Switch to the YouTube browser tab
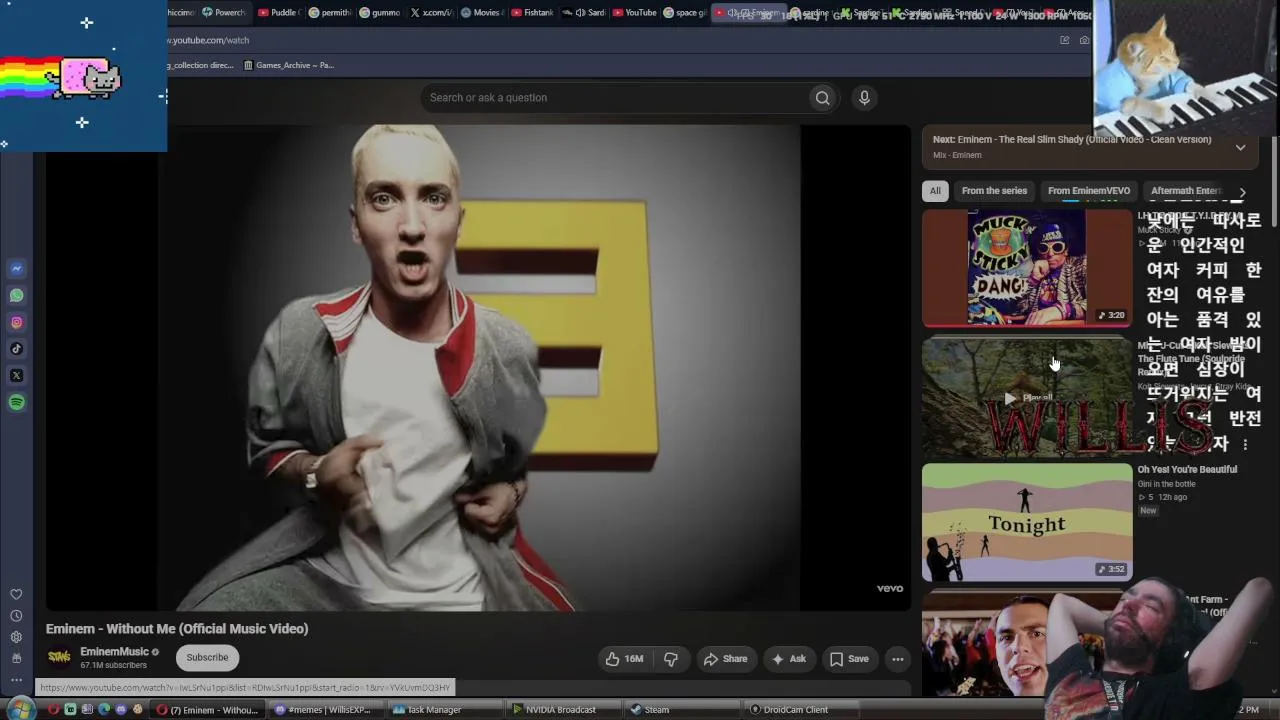Image resolution: width=1280 pixels, height=720 pixels. [633, 13]
